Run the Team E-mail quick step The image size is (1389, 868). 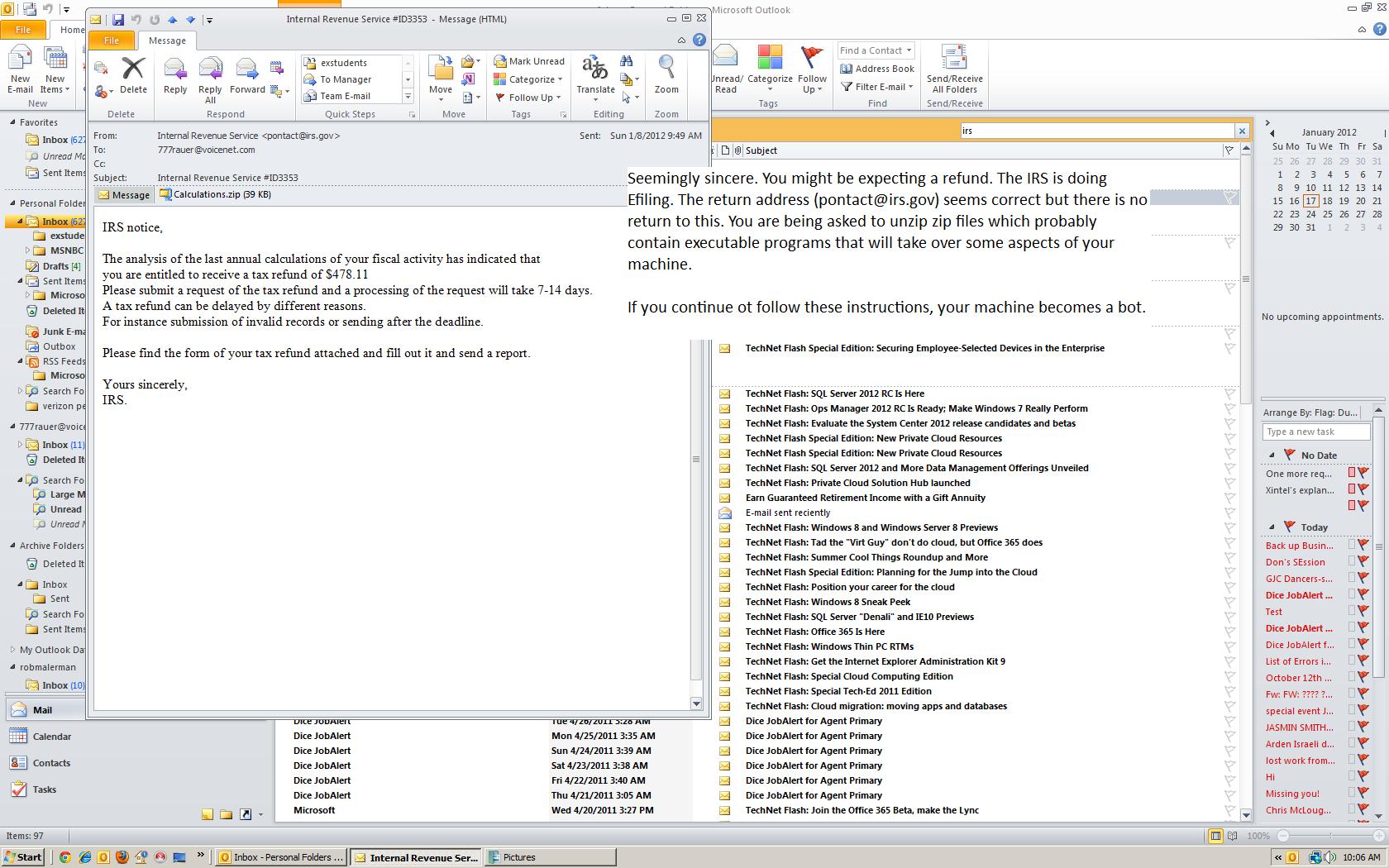pos(352,96)
